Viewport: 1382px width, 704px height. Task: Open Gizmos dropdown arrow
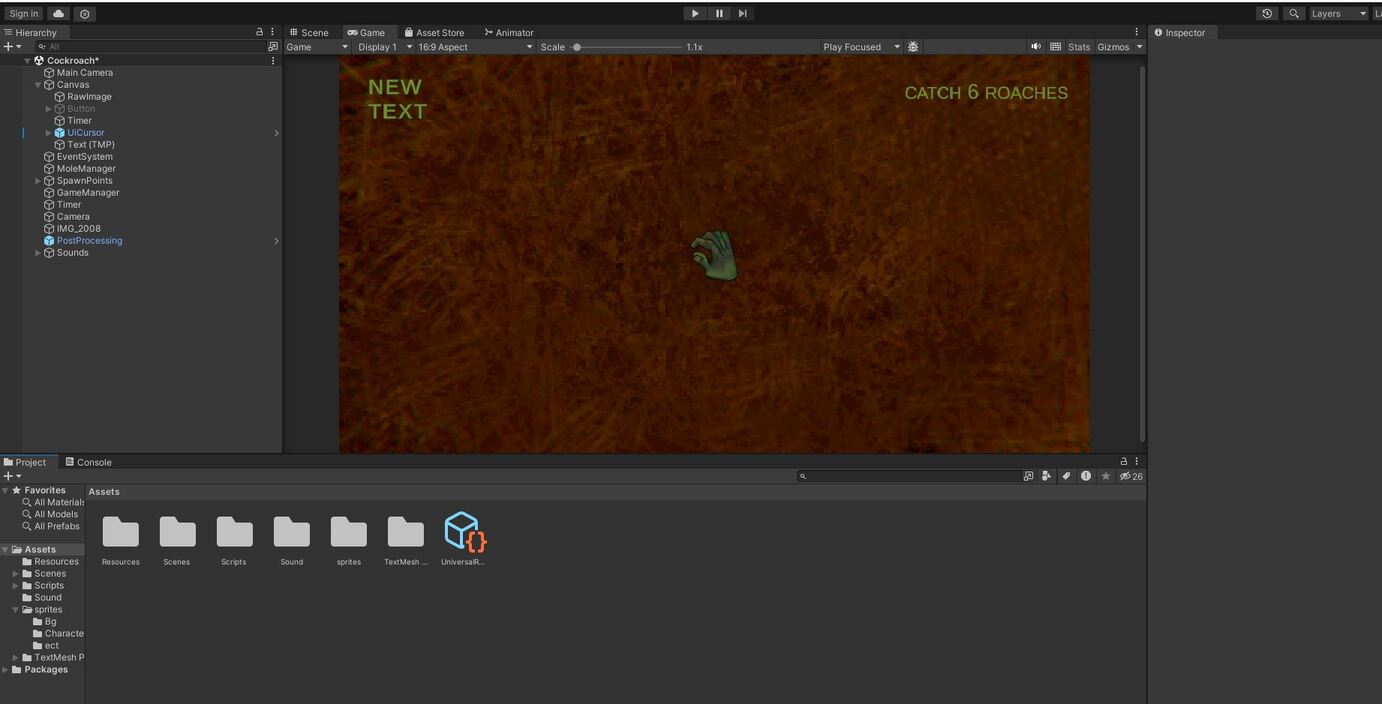pos(1139,47)
